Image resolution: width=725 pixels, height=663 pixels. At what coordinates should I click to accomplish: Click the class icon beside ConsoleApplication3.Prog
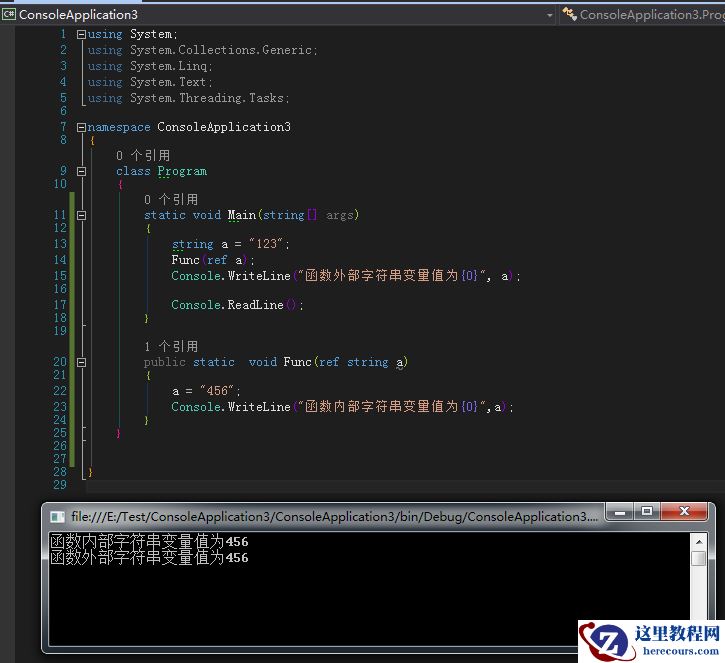(570, 15)
